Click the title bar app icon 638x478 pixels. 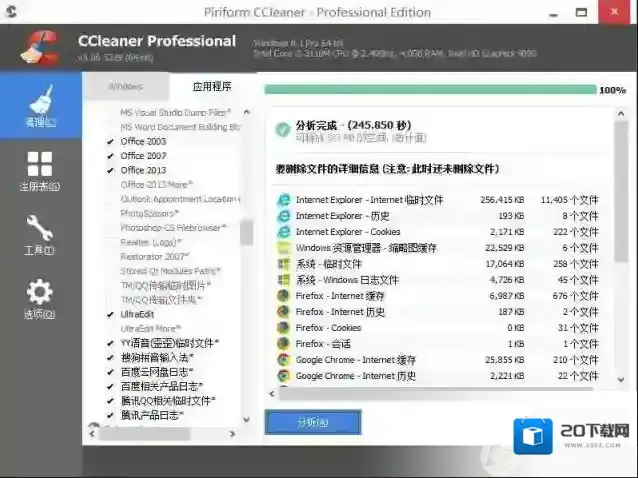[11, 12]
